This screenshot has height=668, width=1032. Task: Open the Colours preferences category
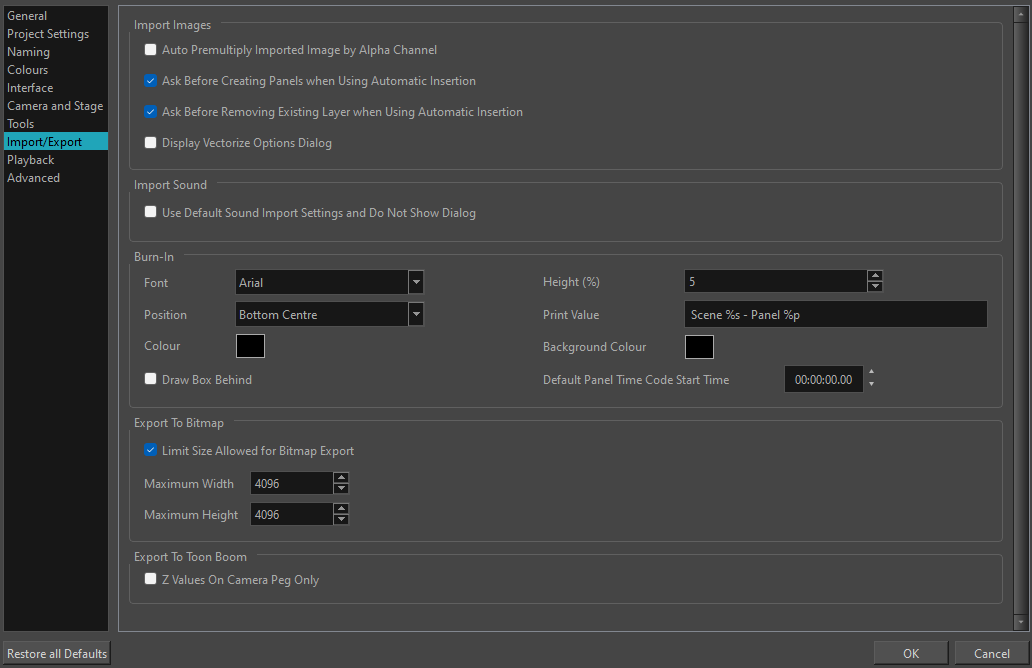(x=56, y=70)
